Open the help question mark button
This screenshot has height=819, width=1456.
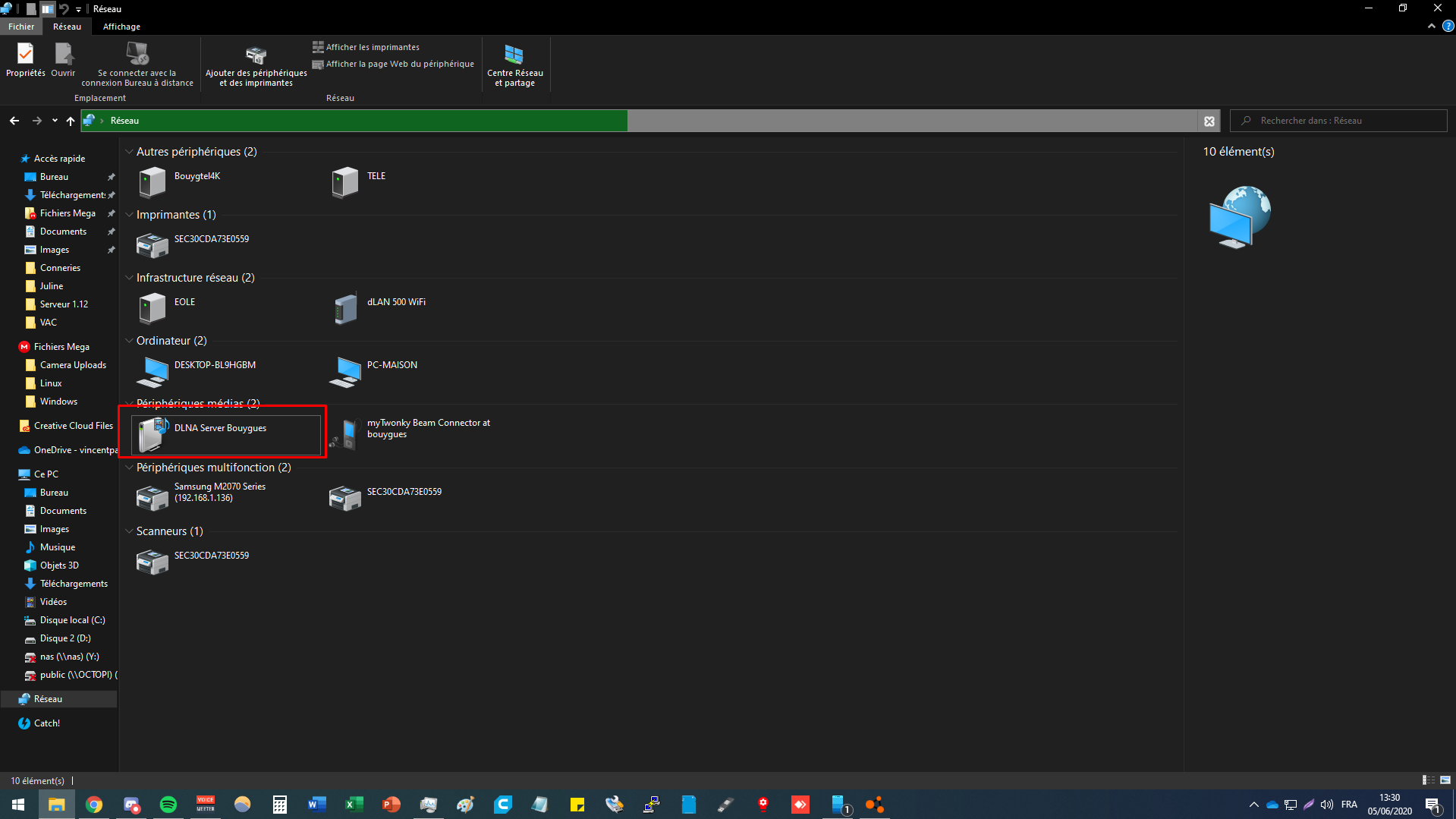tap(1448, 27)
